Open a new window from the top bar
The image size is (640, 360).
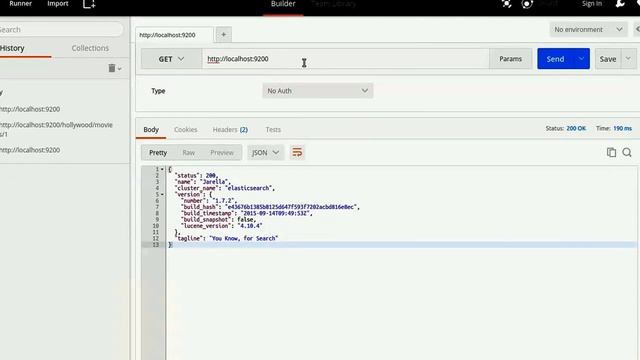(89, 4)
